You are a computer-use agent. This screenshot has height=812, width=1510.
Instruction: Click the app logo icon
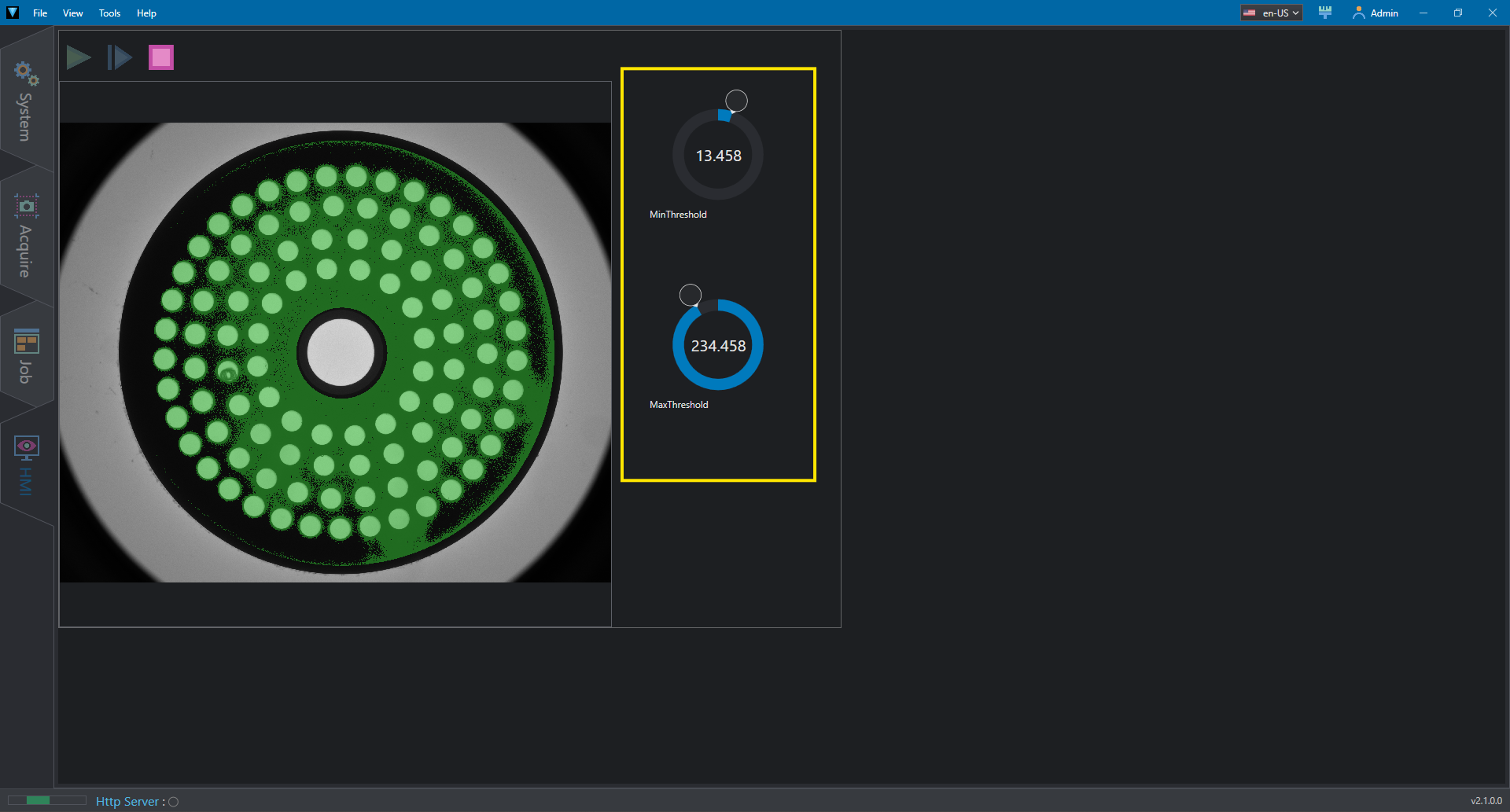[x=13, y=13]
